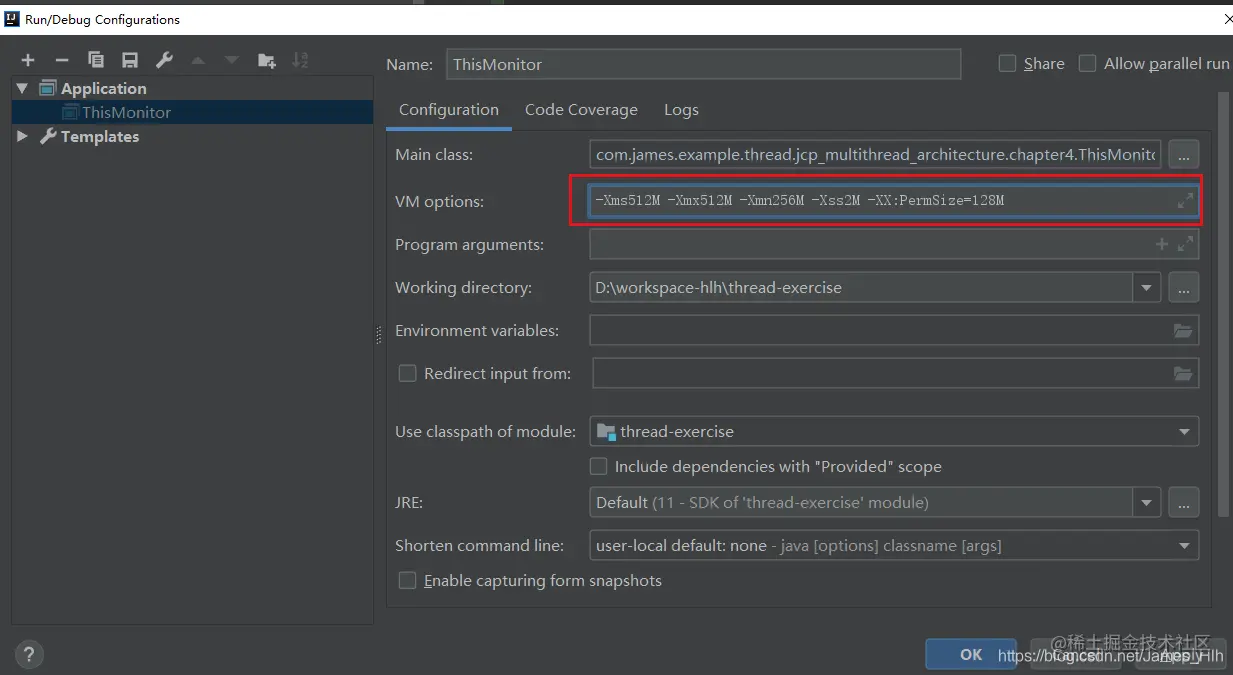
Task: Sort configurations alphabetically icon
Action: point(300,61)
